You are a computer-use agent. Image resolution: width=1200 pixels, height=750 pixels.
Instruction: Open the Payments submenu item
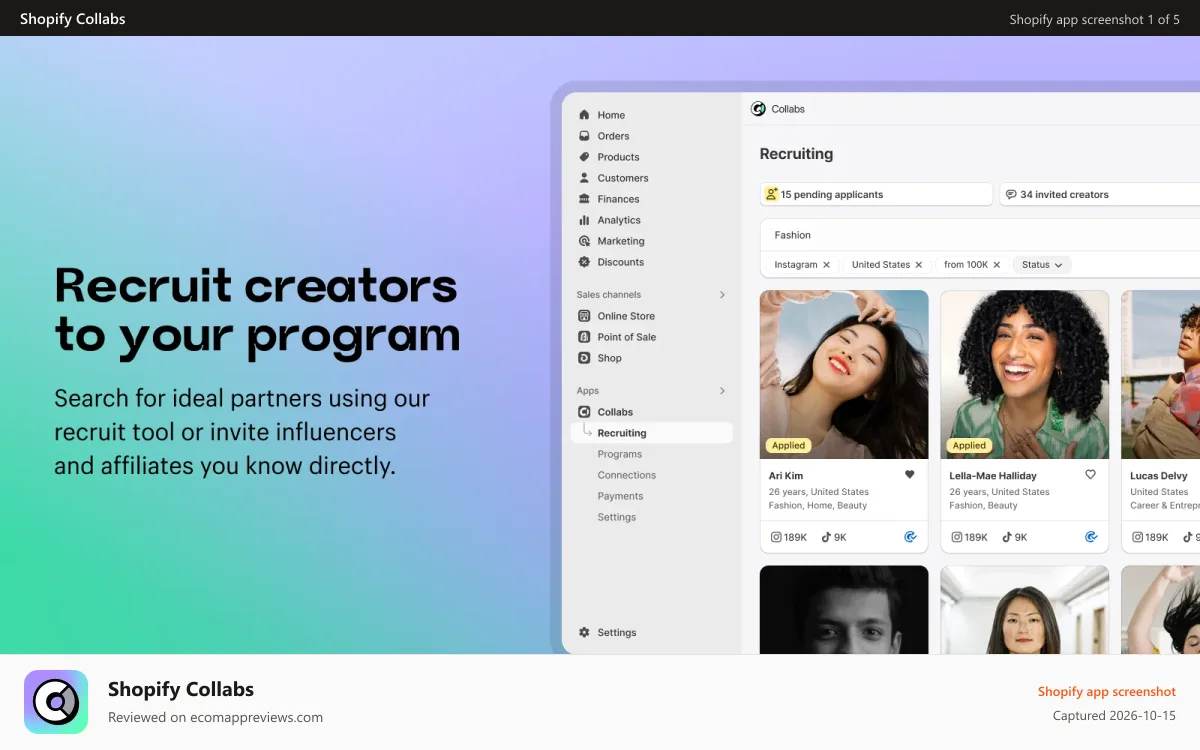[621, 496]
